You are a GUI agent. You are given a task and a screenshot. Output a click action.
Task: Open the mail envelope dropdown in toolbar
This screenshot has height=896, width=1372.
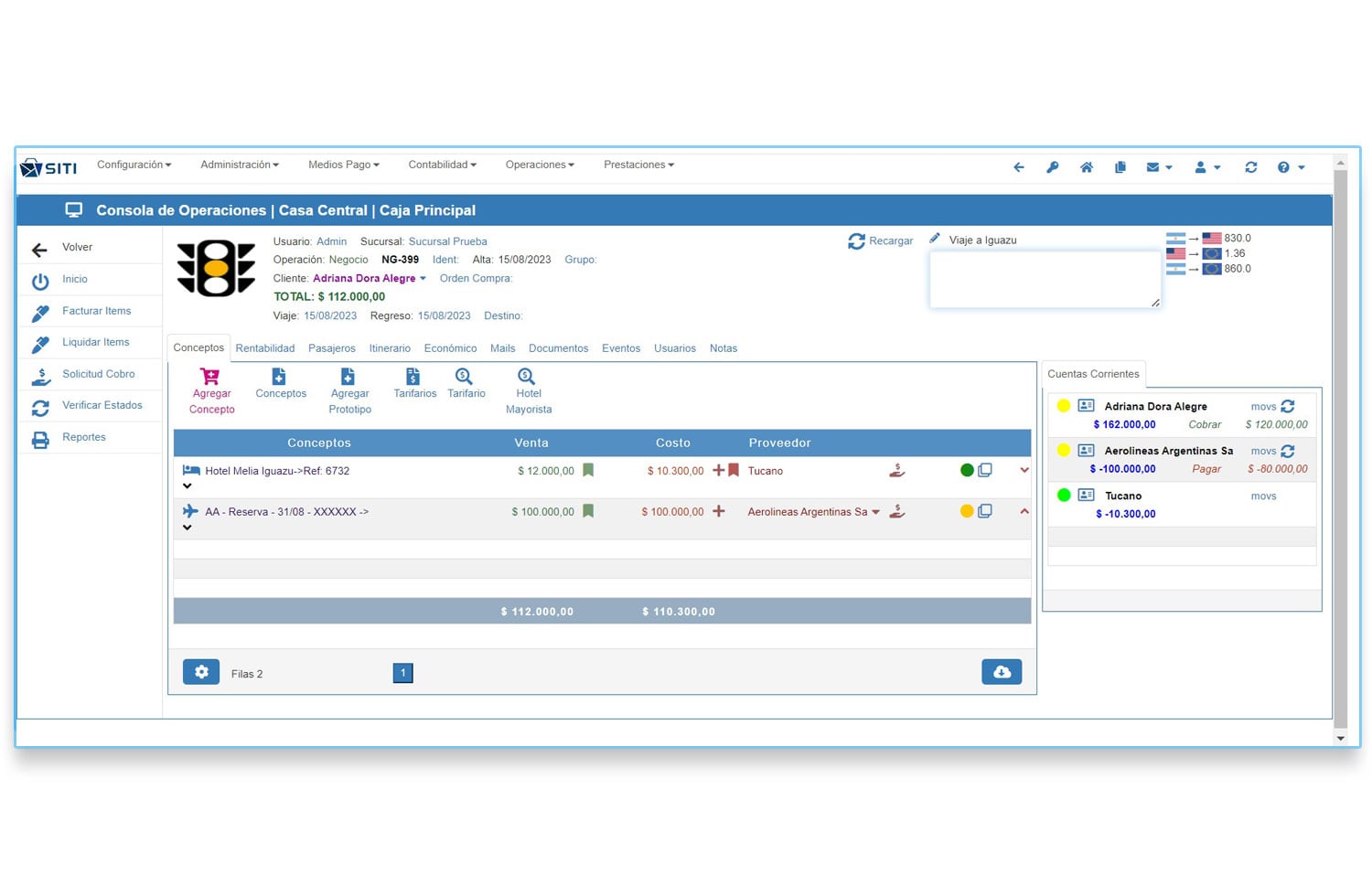(1159, 167)
